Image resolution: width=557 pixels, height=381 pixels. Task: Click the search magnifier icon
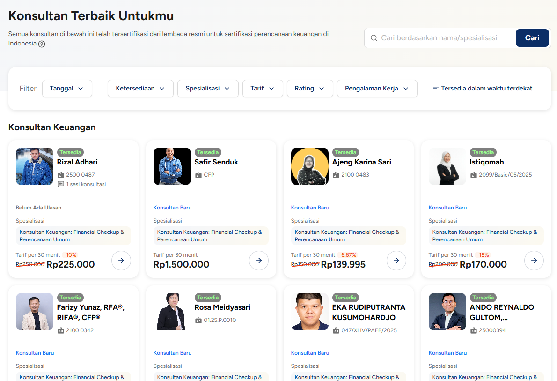click(374, 38)
